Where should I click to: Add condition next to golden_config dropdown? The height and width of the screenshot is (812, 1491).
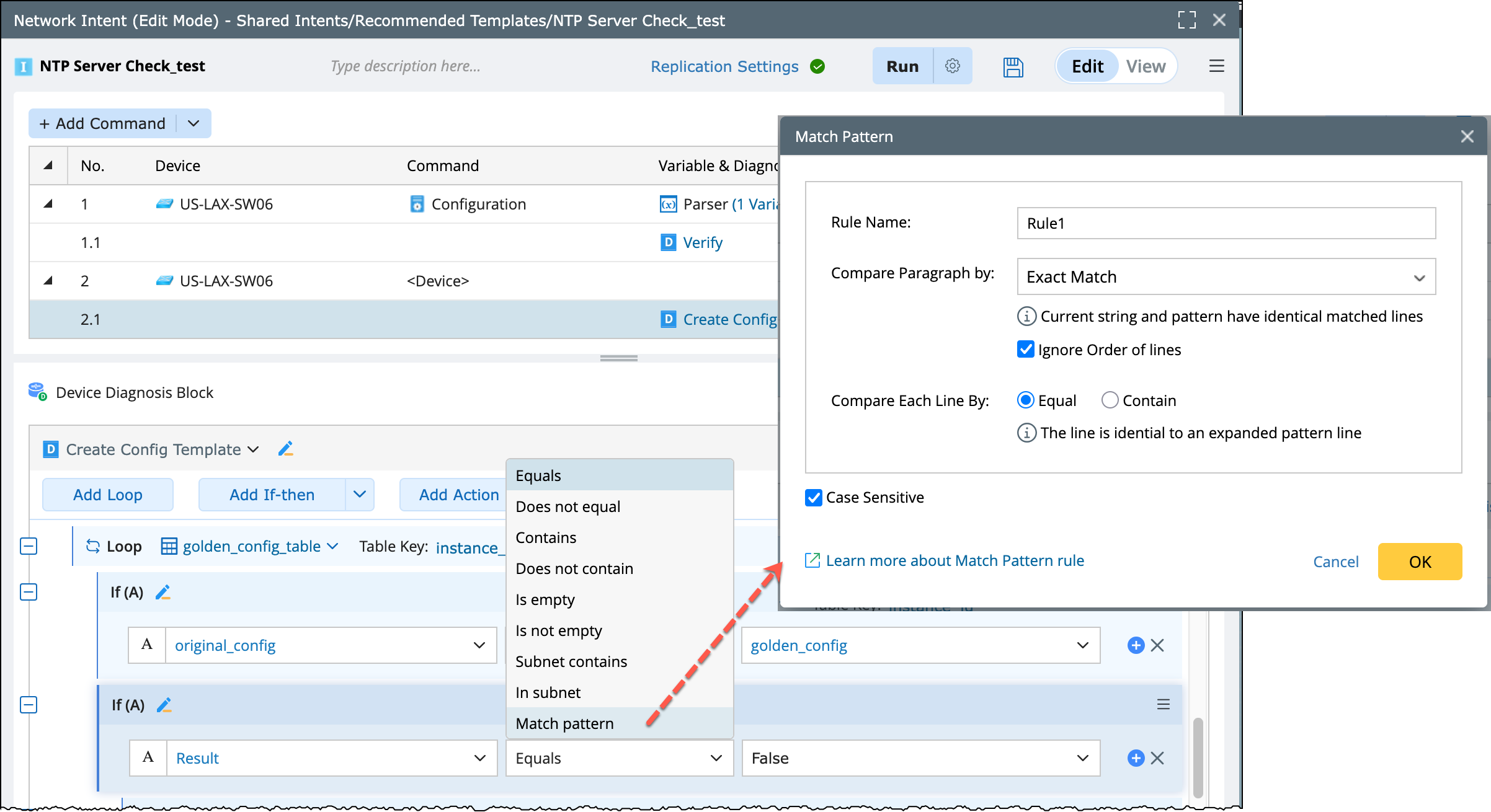pos(1135,645)
